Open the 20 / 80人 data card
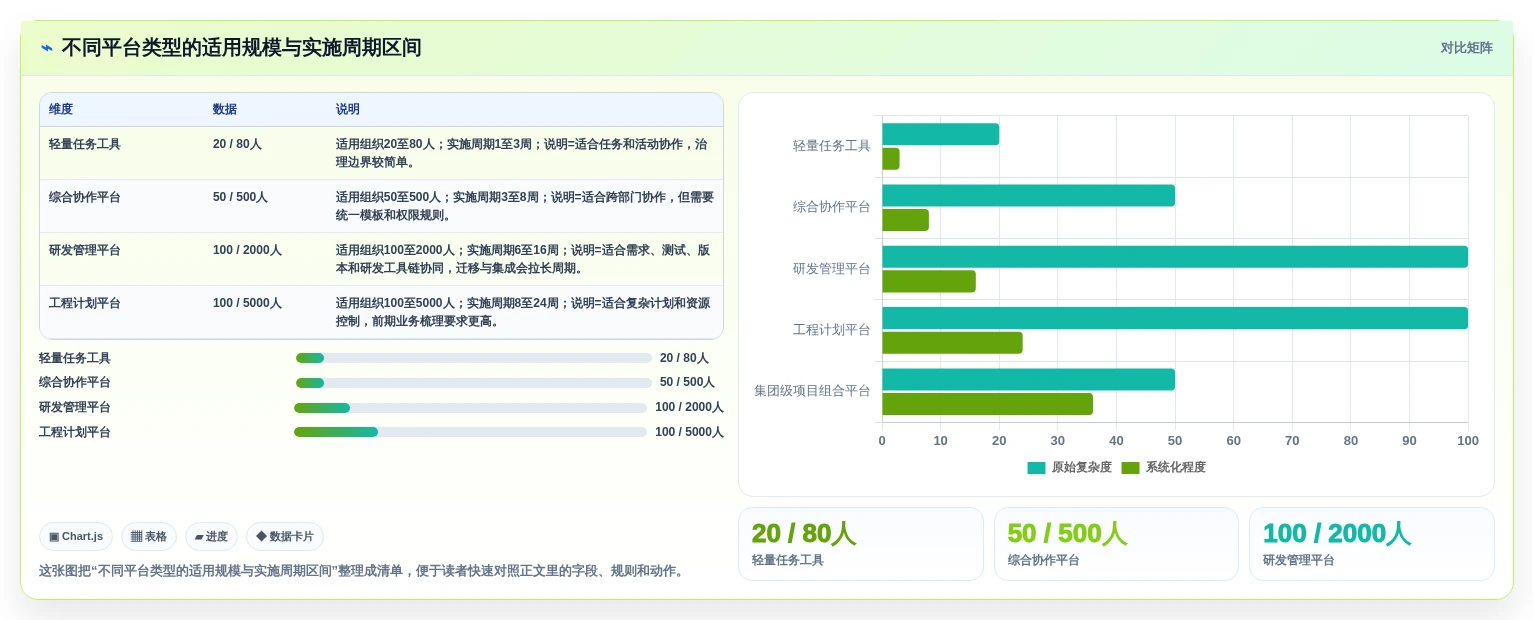 pos(861,544)
